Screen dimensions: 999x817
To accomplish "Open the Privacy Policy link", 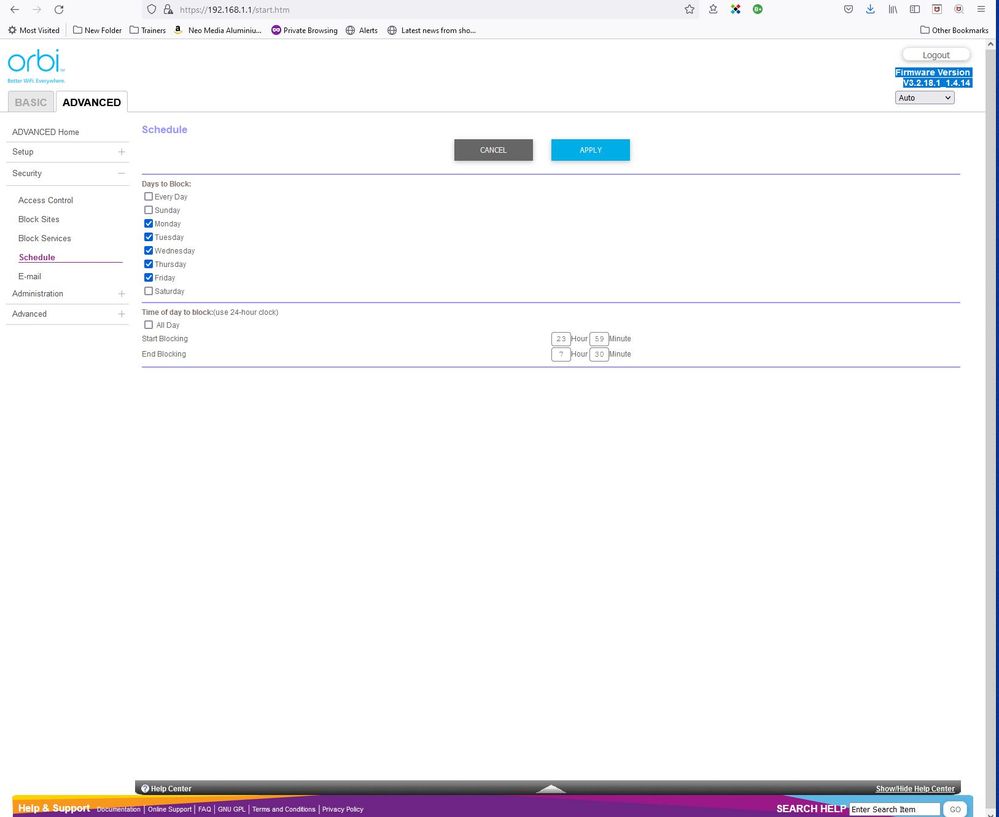I will point(342,809).
